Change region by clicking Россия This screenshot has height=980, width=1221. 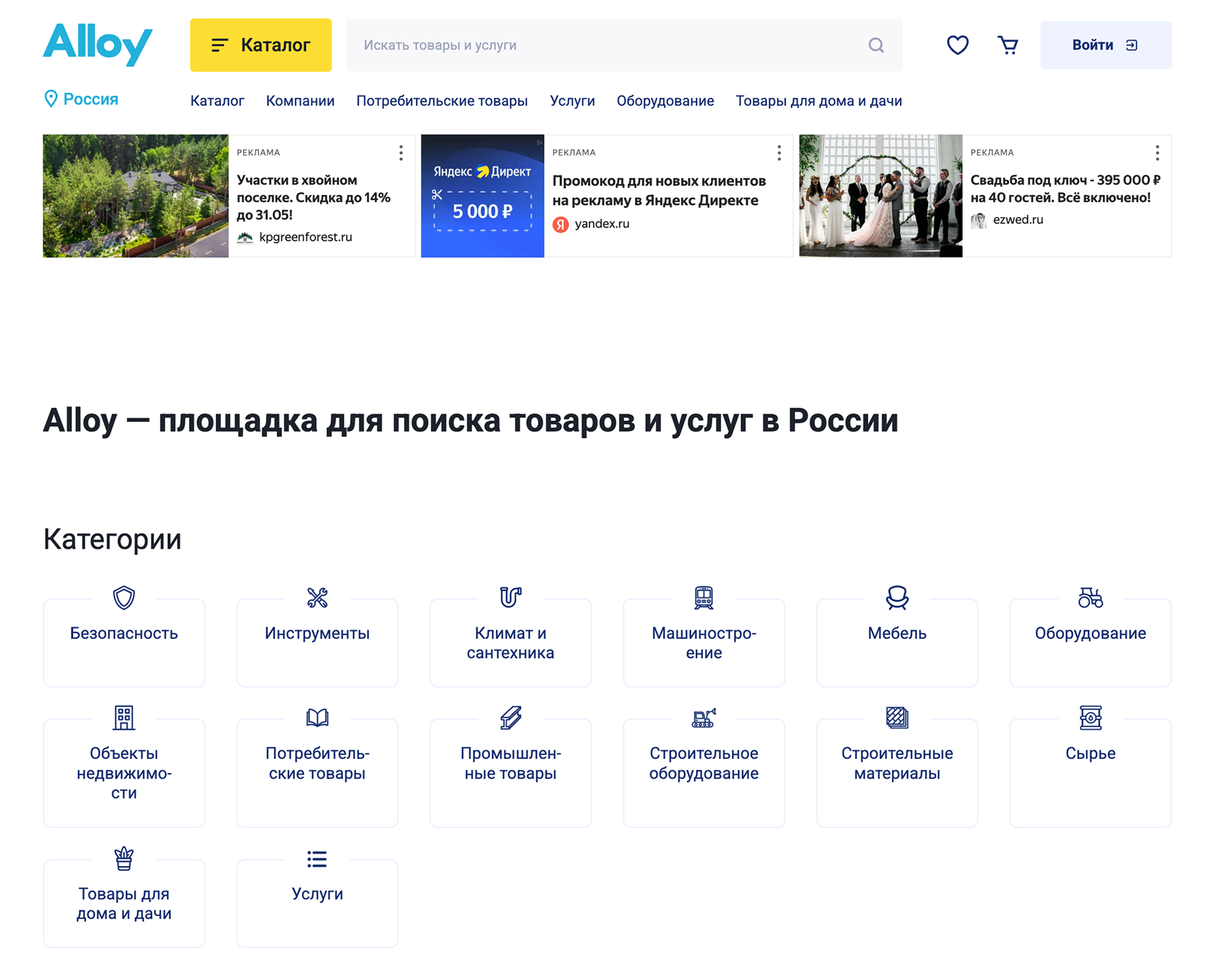pyautogui.click(x=91, y=99)
